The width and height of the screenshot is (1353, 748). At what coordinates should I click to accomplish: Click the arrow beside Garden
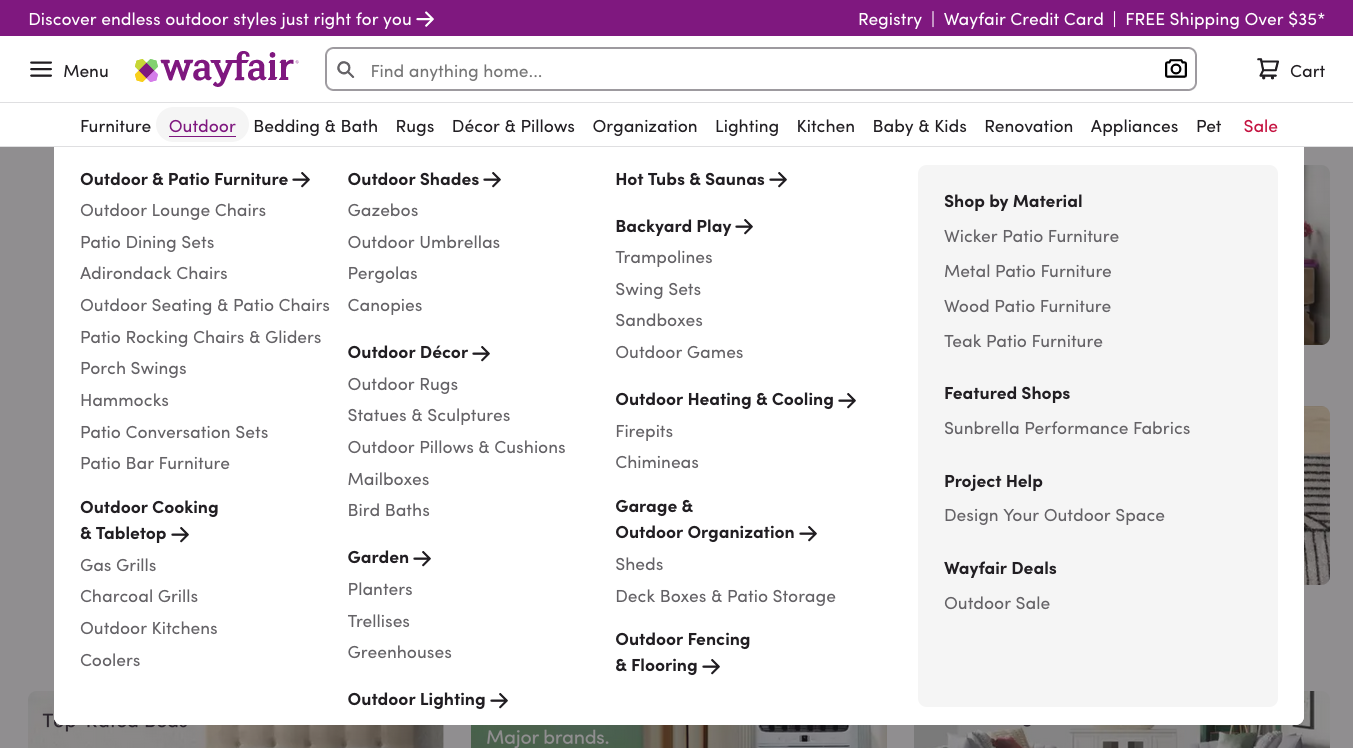pyautogui.click(x=423, y=557)
